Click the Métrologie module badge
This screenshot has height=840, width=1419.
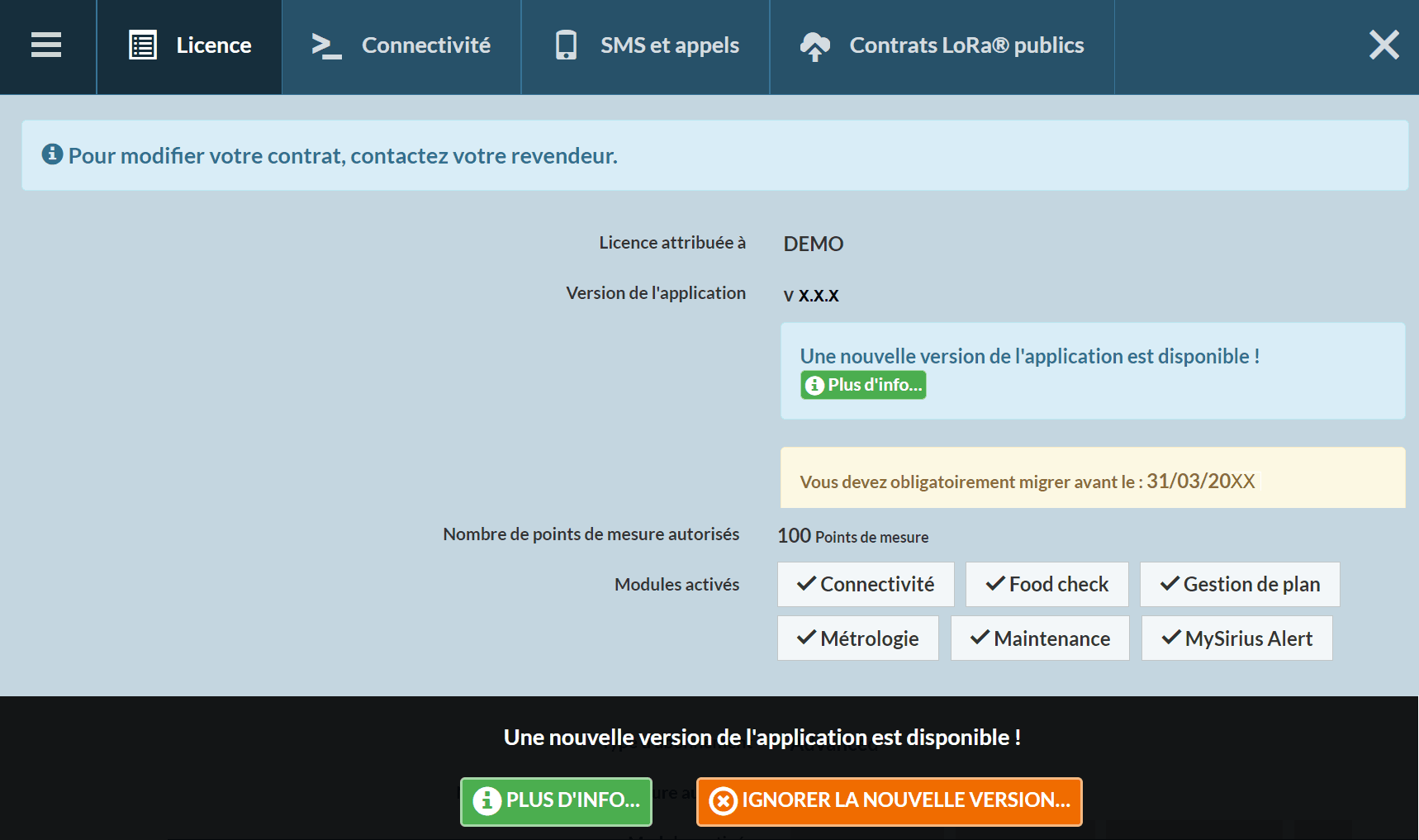pos(858,638)
